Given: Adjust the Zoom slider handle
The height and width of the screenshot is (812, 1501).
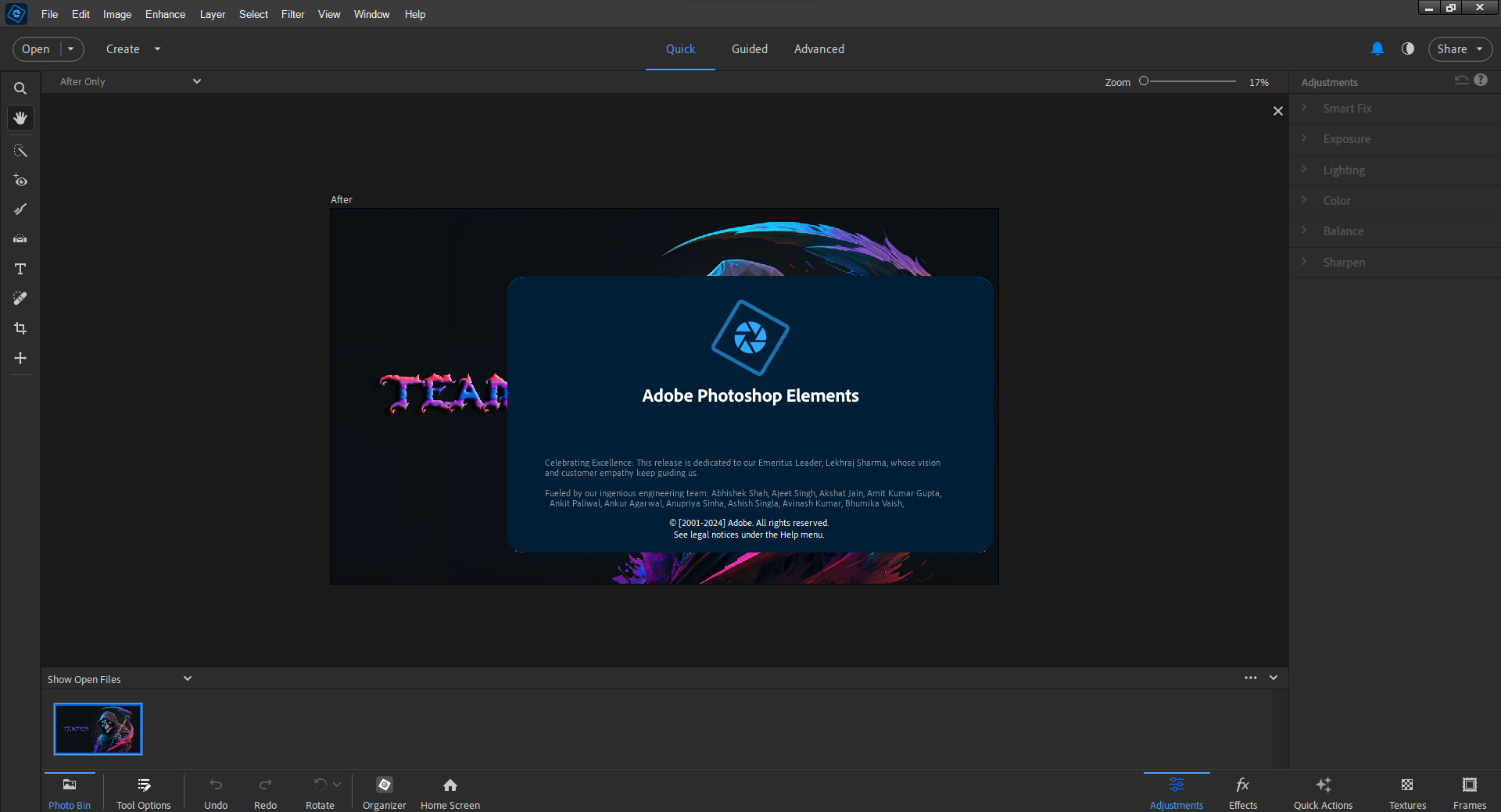Looking at the screenshot, I should [1144, 81].
